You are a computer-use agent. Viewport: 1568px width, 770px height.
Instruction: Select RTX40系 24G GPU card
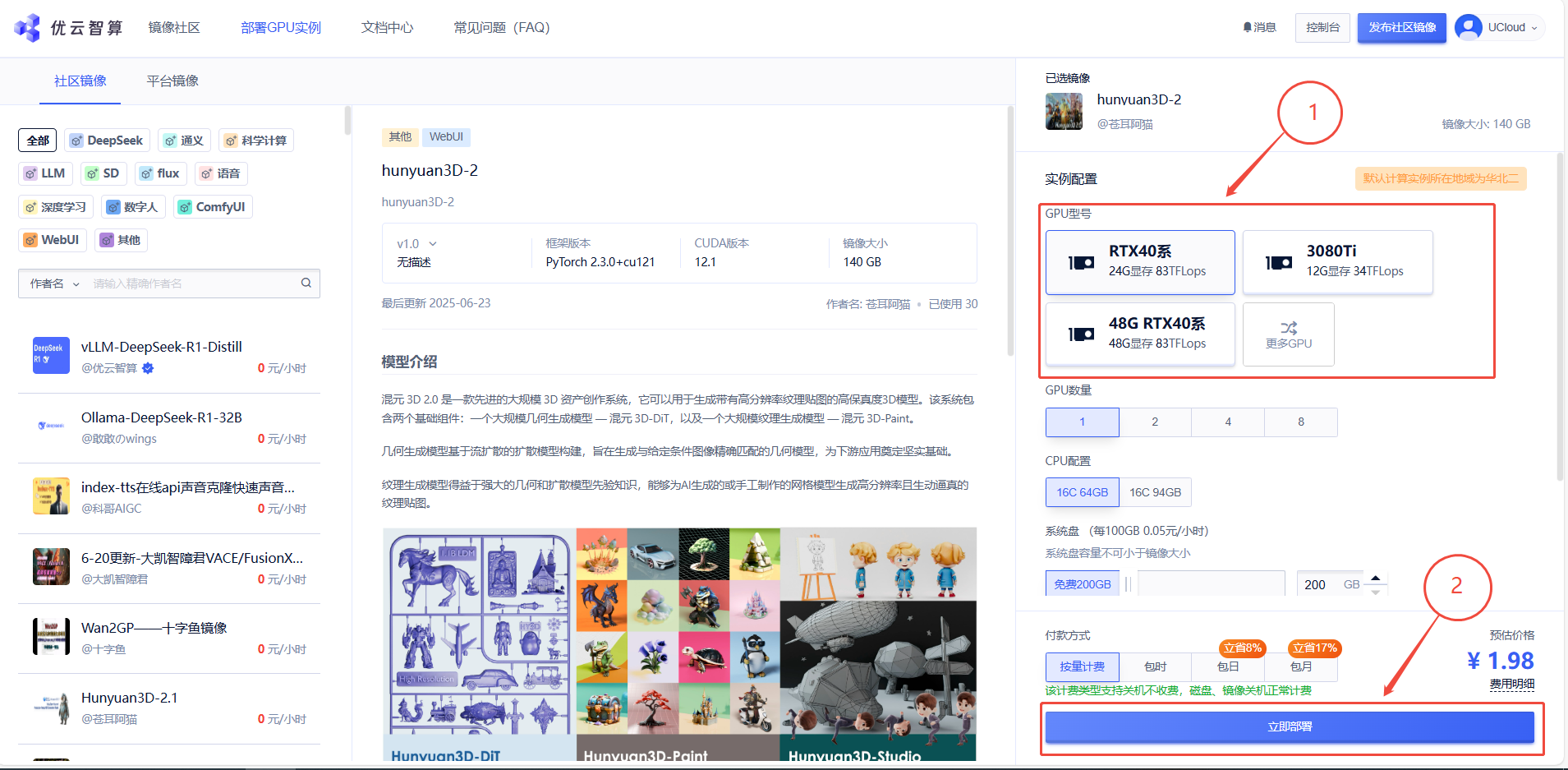click(x=1140, y=262)
